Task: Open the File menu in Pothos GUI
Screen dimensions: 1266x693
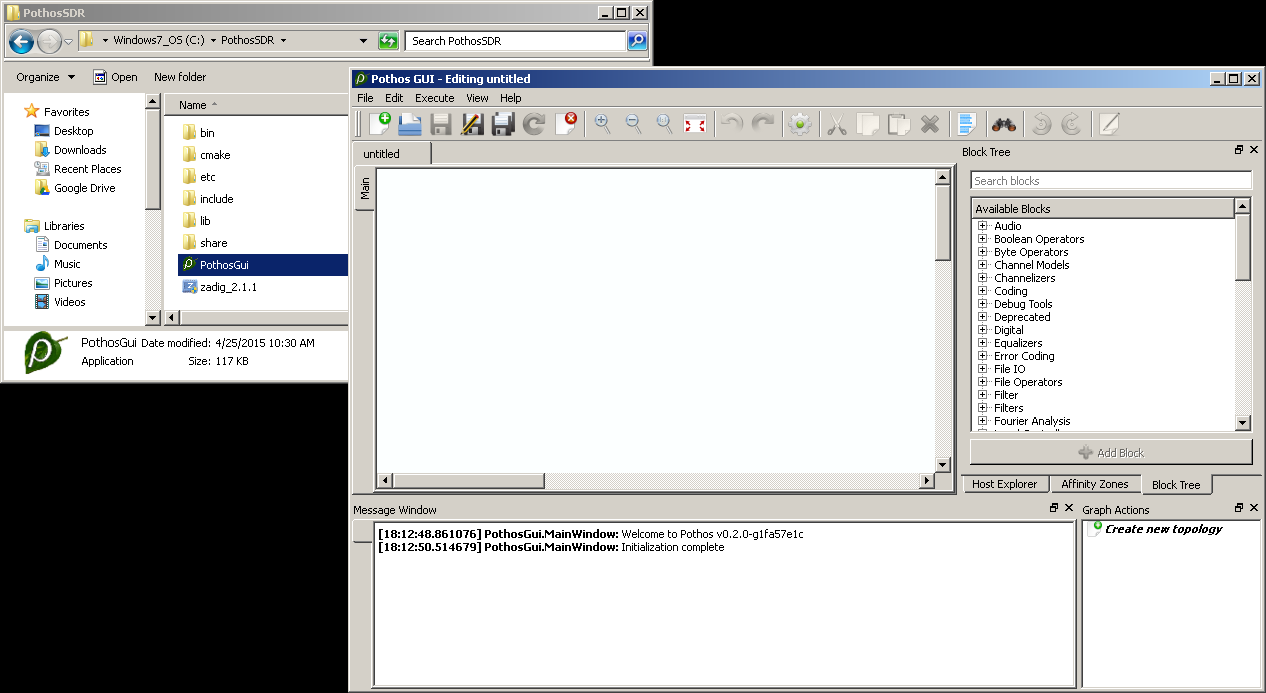Action: pyautogui.click(x=365, y=98)
